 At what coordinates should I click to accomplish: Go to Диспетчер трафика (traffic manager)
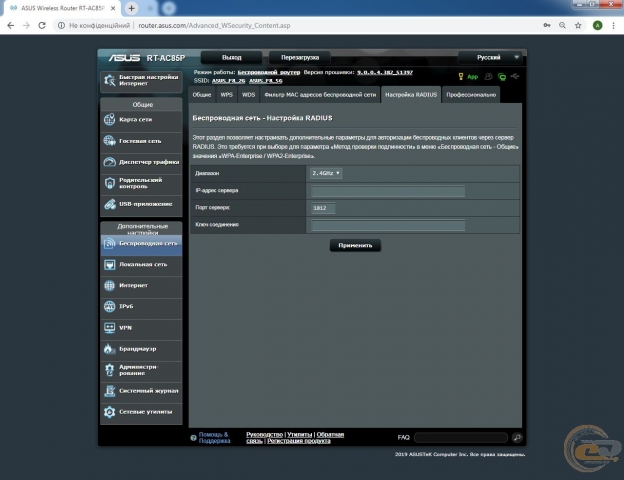[140, 162]
